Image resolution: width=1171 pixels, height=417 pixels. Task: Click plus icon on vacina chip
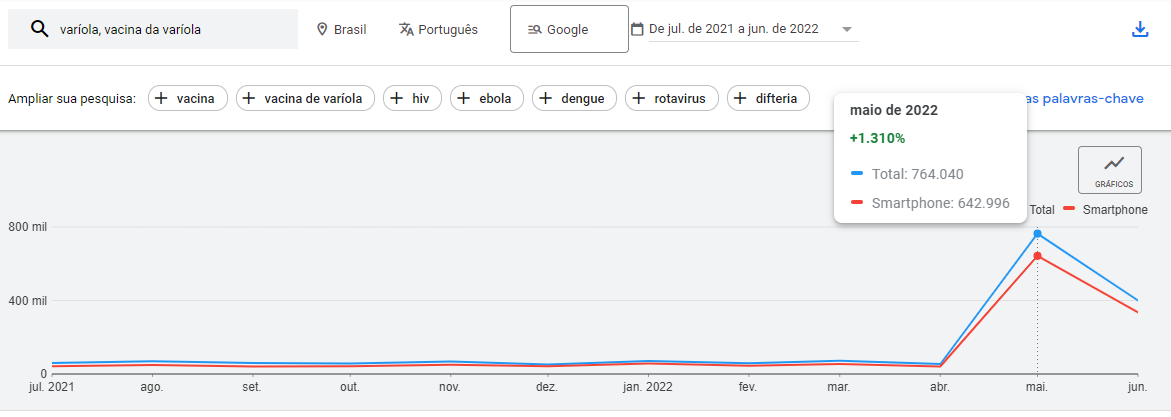(x=162, y=98)
